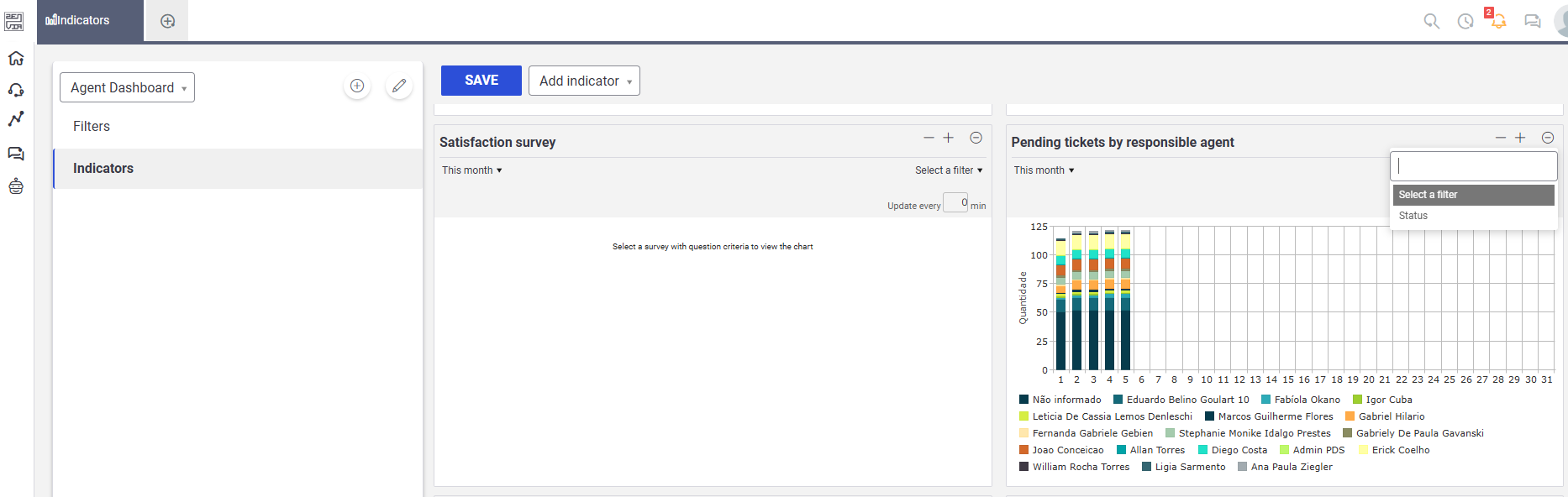Click the day 1 stacked bar
The height and width of the screenshot is (497, 1568).
tap(1061, 304)
